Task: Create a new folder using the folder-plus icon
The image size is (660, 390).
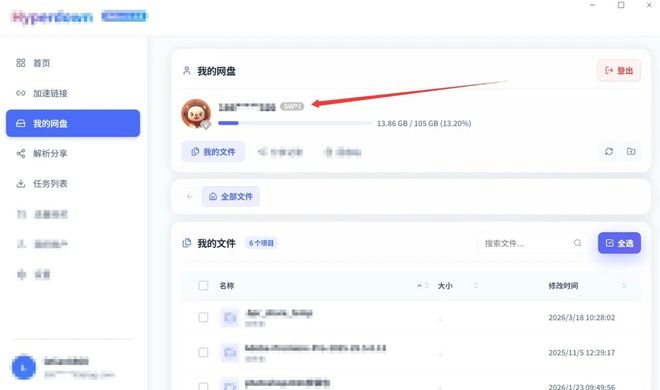Action: pyautogui.click(x=631, y=151)
